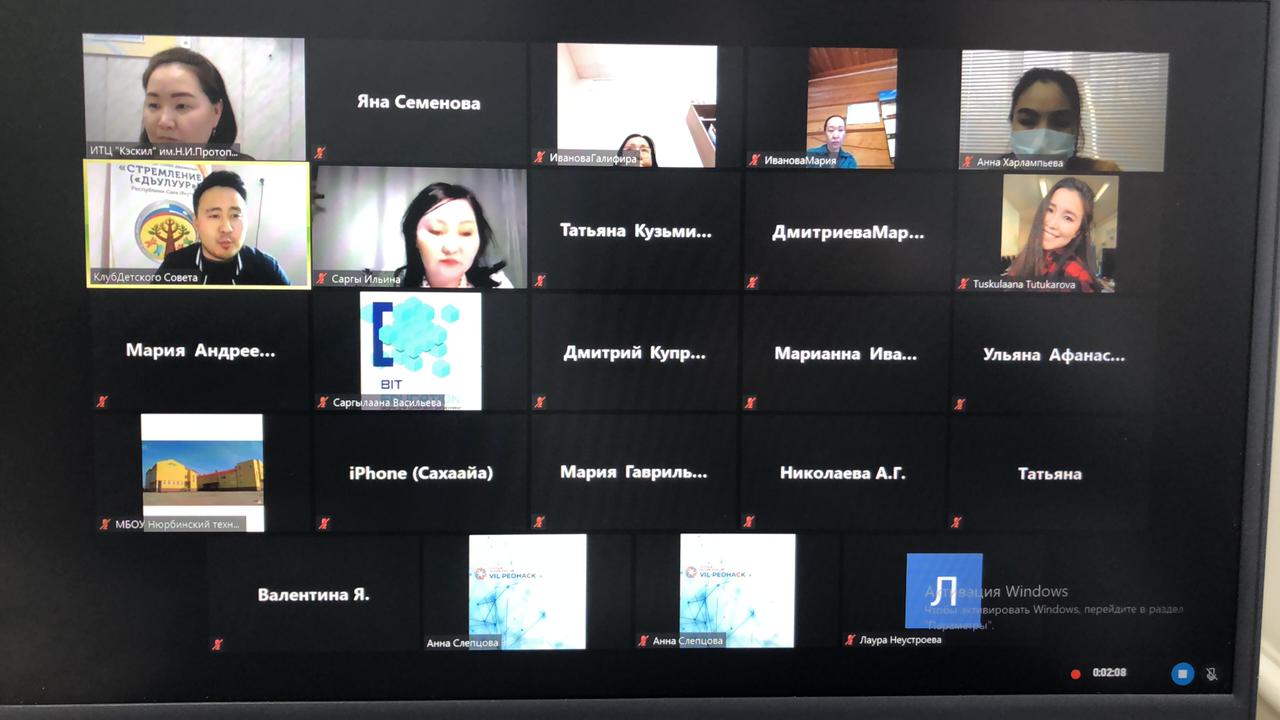Click muted mic icon on iPhone (Сахаайа) tile
Screen dimensions: 1280x720
322,522
